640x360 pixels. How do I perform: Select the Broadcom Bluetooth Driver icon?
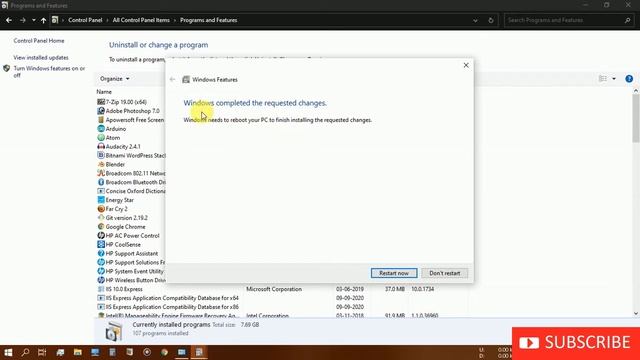(x=101, y=182)
